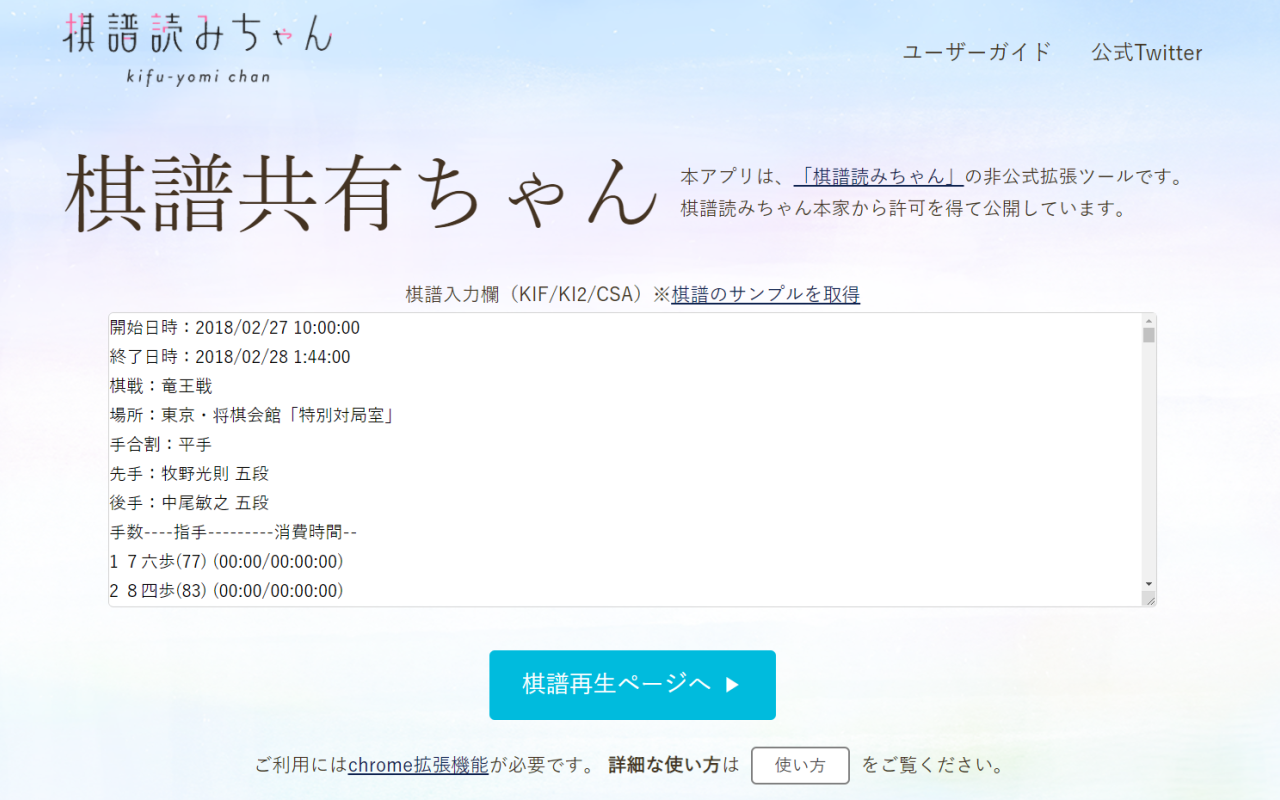Click the line 場所：東京・将棋会館「特別対局室」
The image size is (1280, 800).
click(252, 415)
